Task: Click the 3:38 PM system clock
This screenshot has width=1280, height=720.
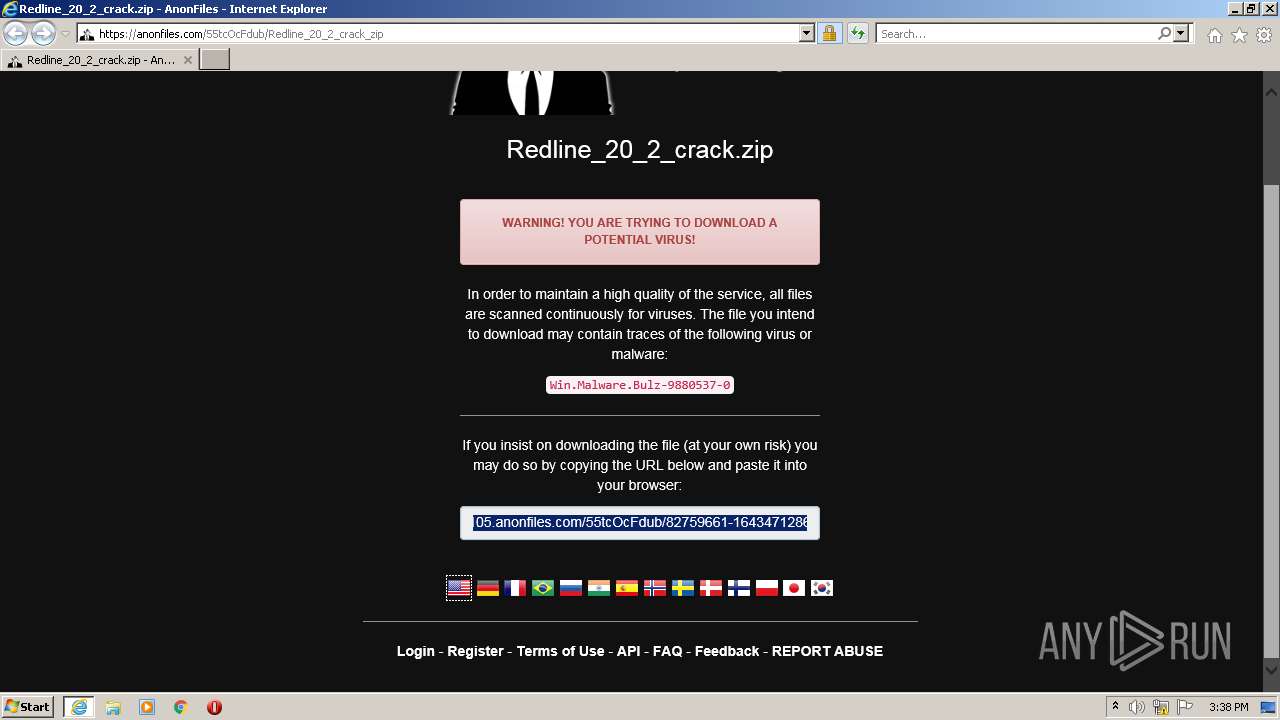Action: (1229, 707)
